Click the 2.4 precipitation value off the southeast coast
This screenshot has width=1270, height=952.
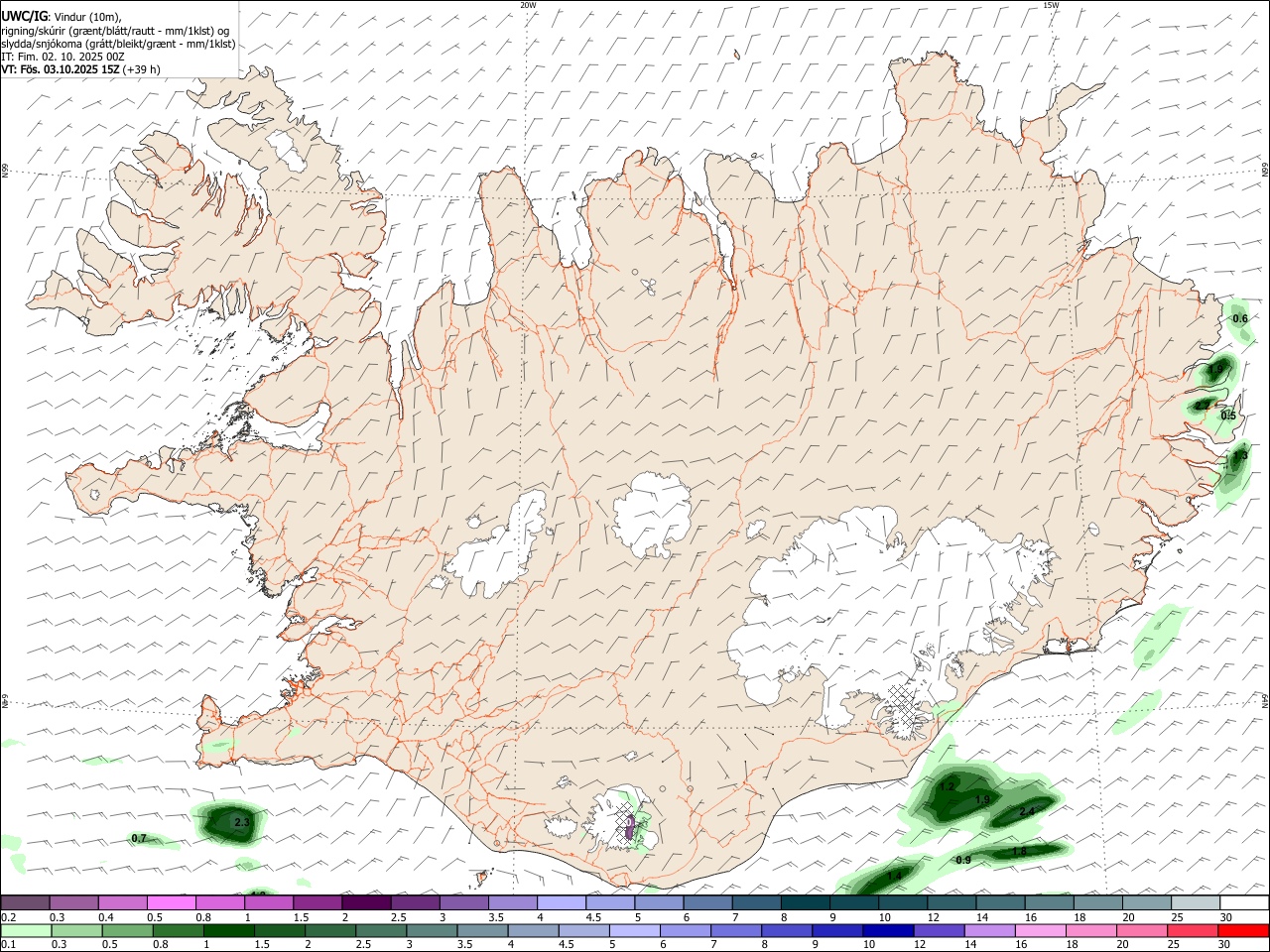(1027, 811)
